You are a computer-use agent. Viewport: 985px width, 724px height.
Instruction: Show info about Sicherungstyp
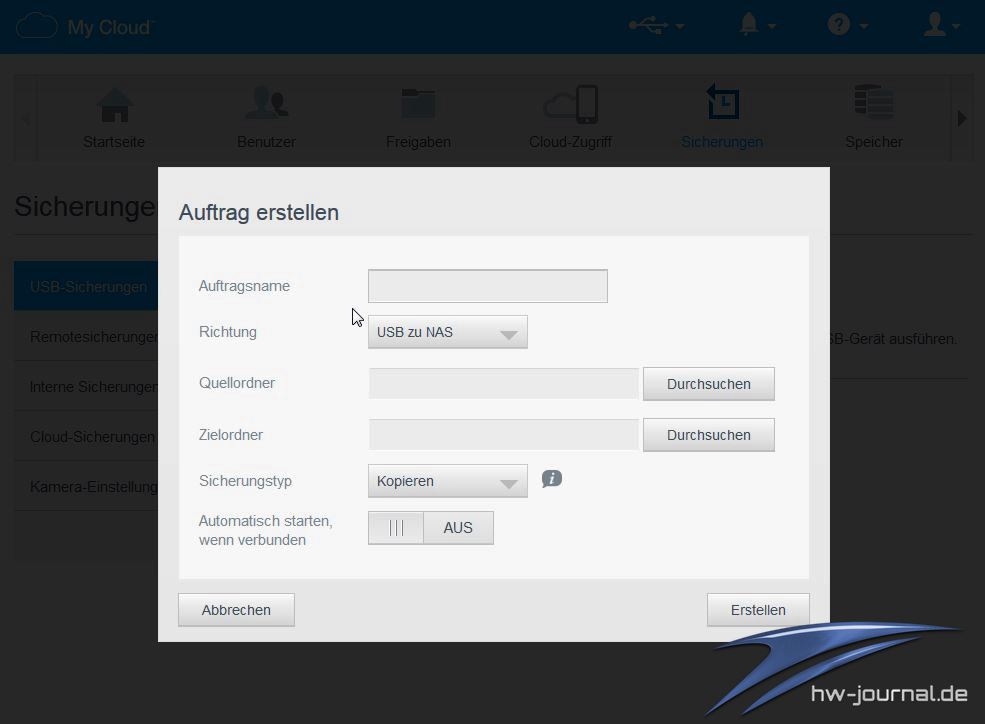(x=551, y=479)
